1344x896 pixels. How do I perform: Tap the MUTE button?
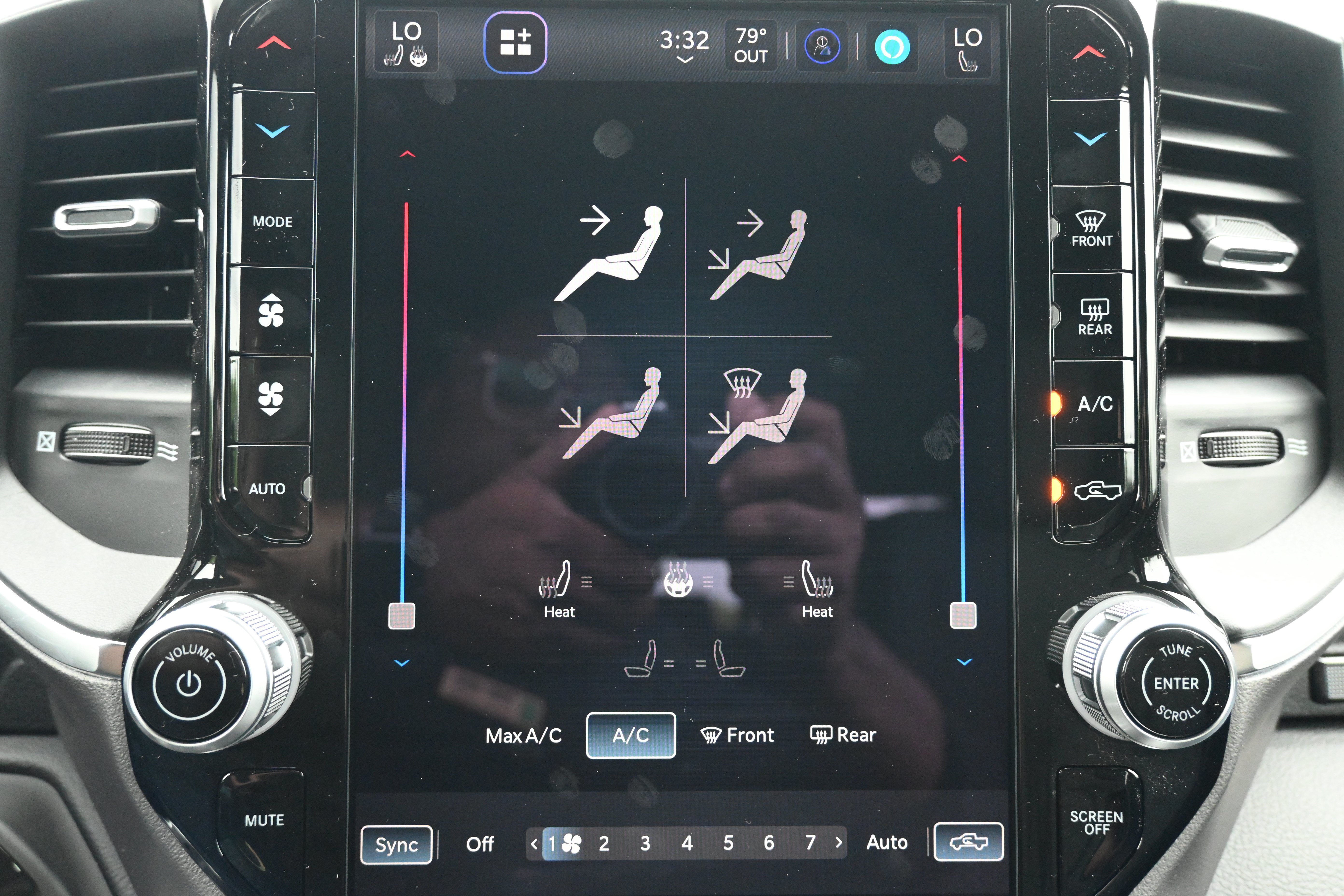coord(264,821)
